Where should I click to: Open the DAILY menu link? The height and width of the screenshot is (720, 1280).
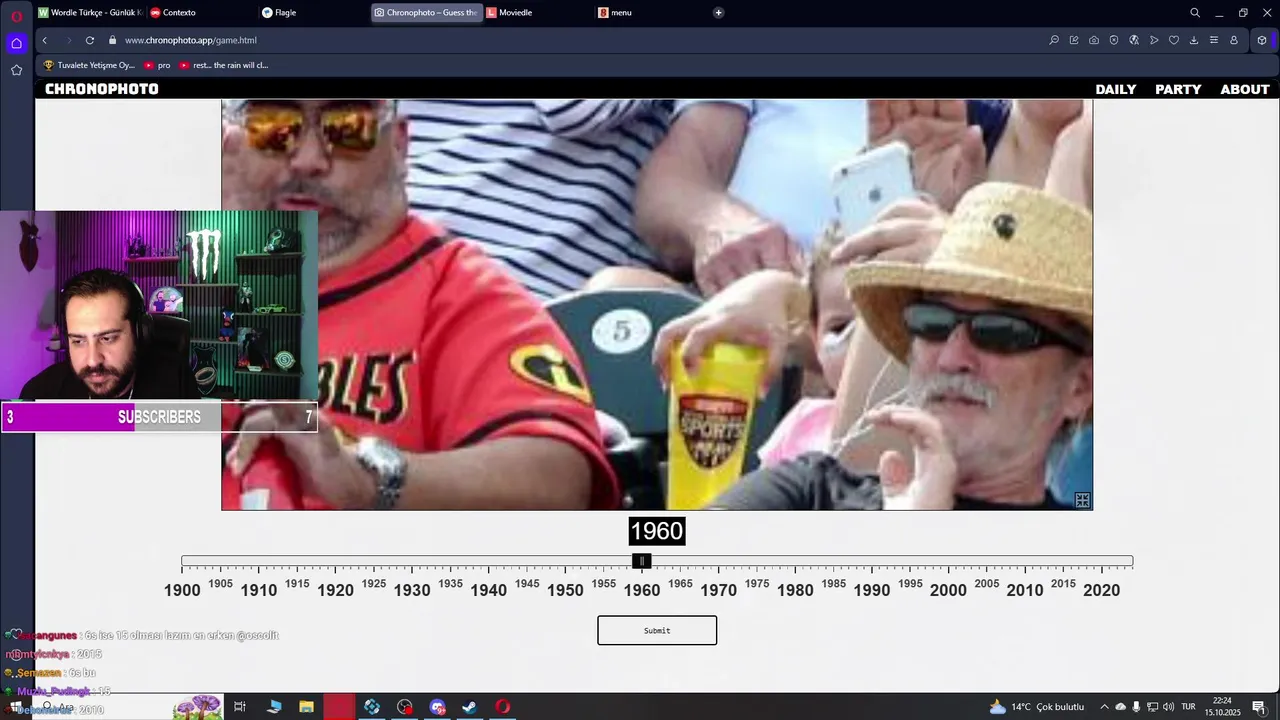pos(1116,89)
